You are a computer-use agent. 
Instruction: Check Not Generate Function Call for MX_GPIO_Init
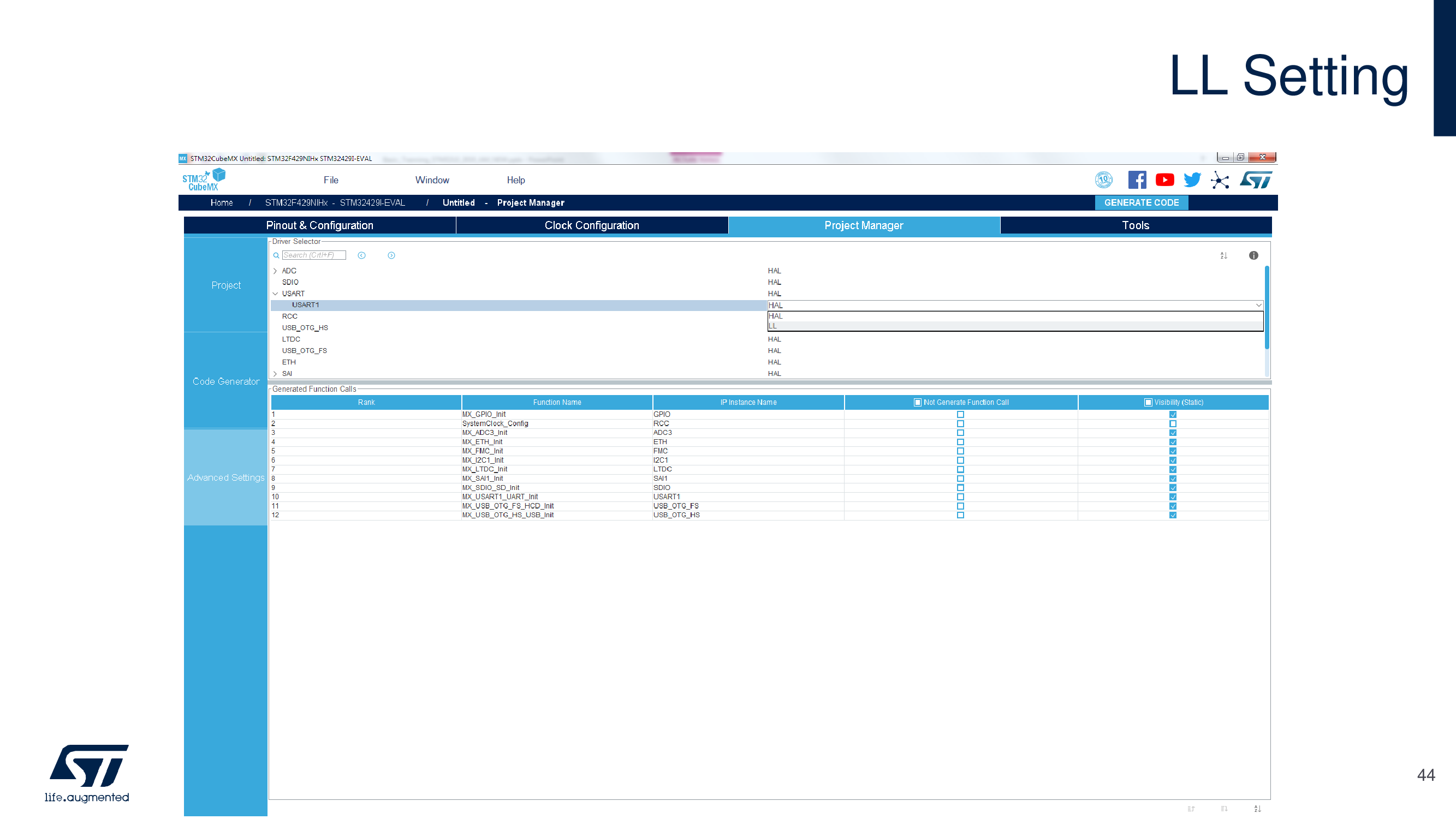(960, 415)
